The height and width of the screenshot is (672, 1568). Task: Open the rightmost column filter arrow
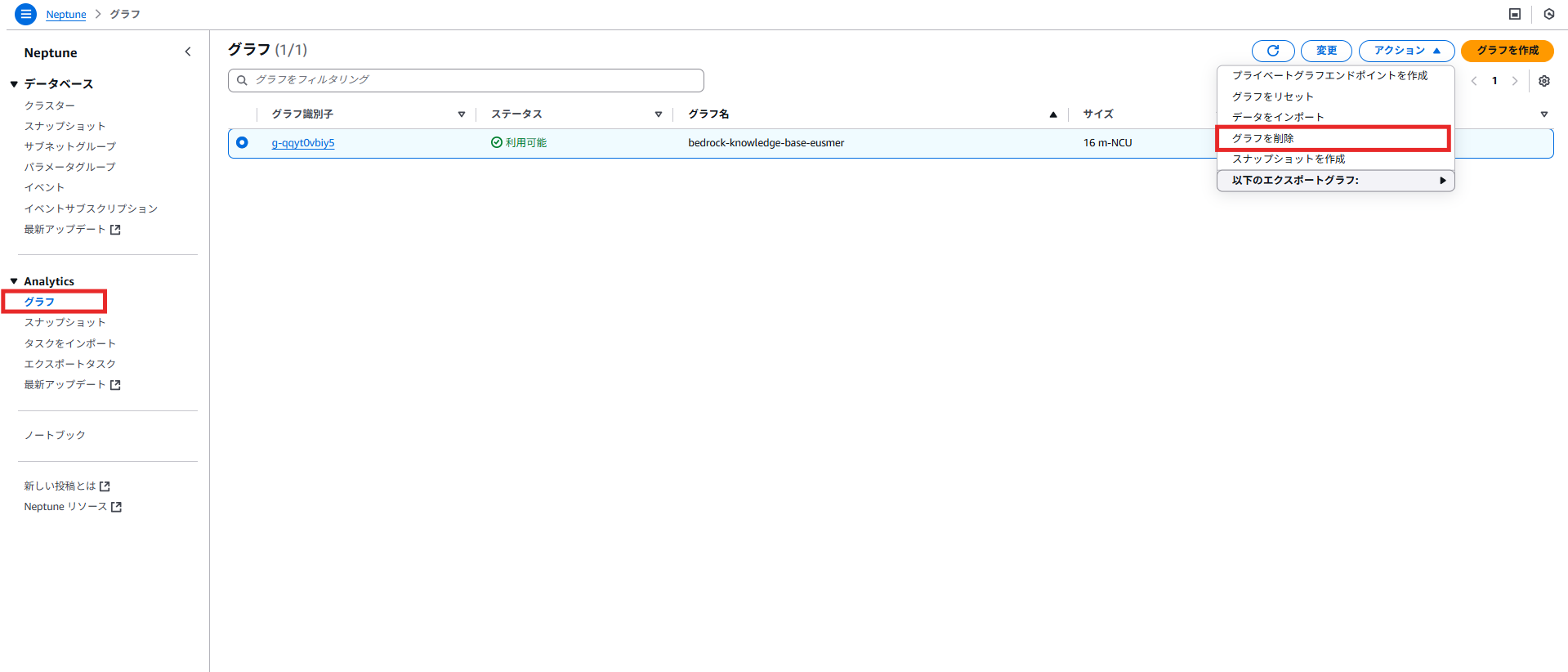pyautogui.click(x=1543, y=114)
